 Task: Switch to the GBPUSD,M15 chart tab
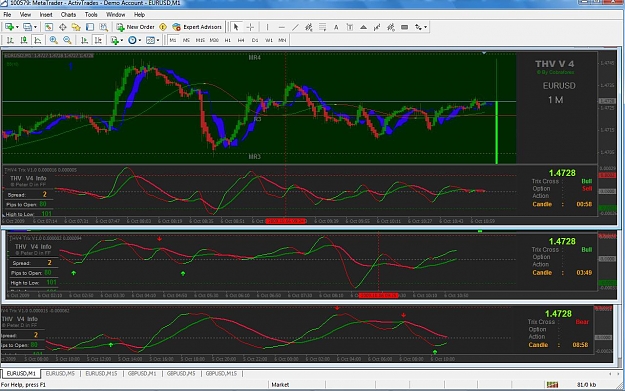(x=221, y=373)
